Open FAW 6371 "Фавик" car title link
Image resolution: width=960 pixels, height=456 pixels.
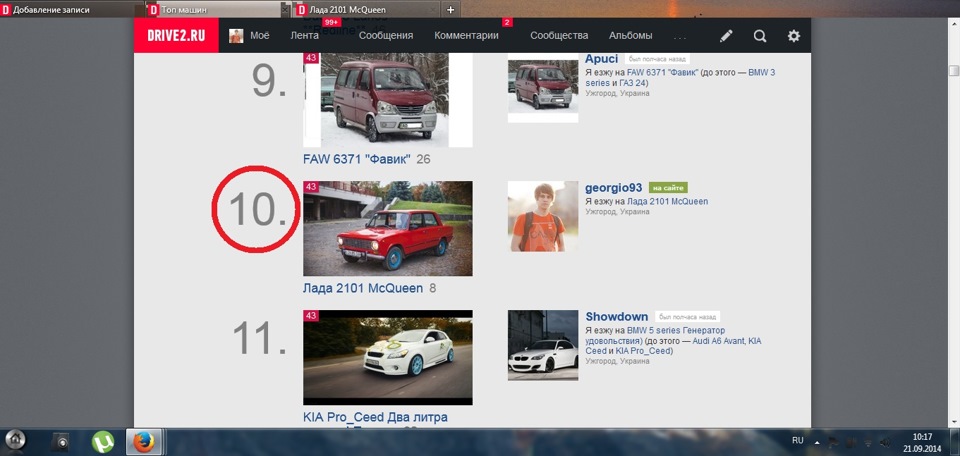[x=357, y=160]
